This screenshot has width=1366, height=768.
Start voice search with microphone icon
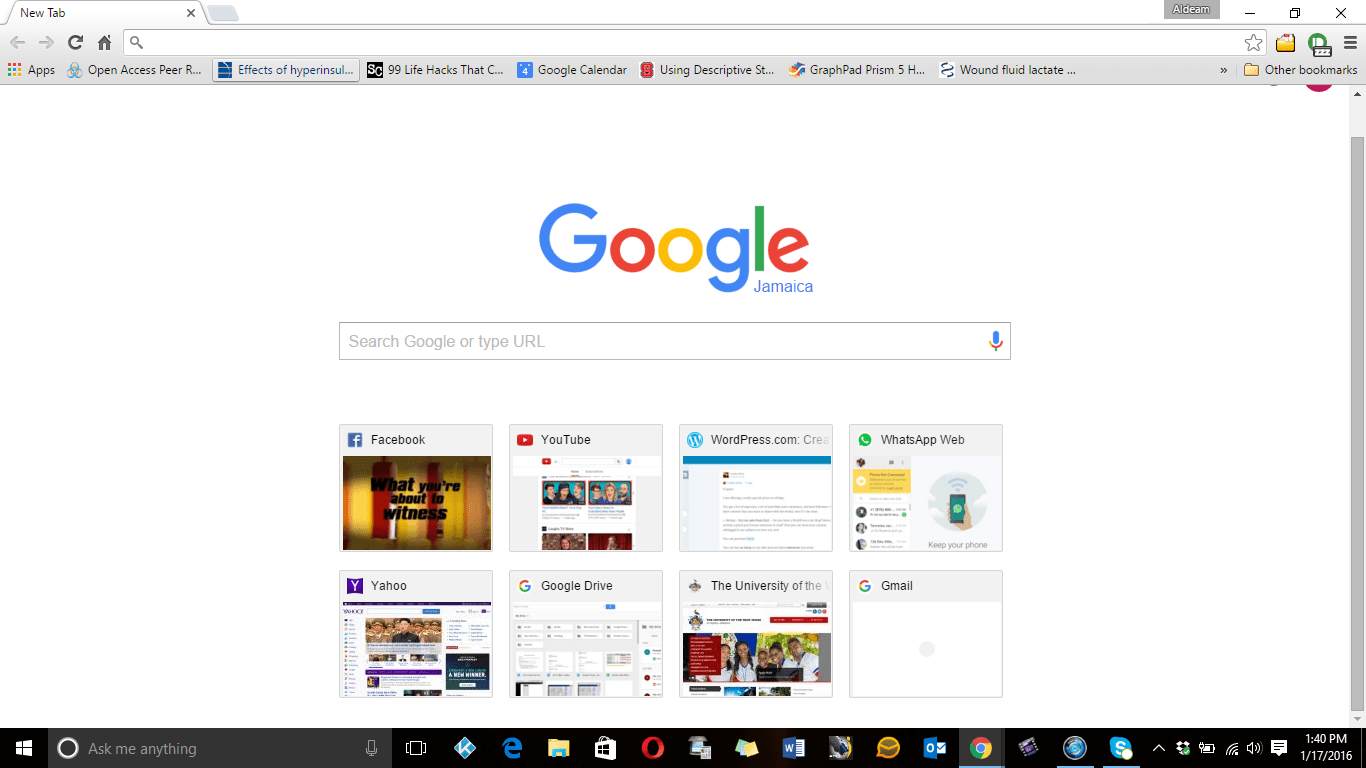tap(995, 341)
